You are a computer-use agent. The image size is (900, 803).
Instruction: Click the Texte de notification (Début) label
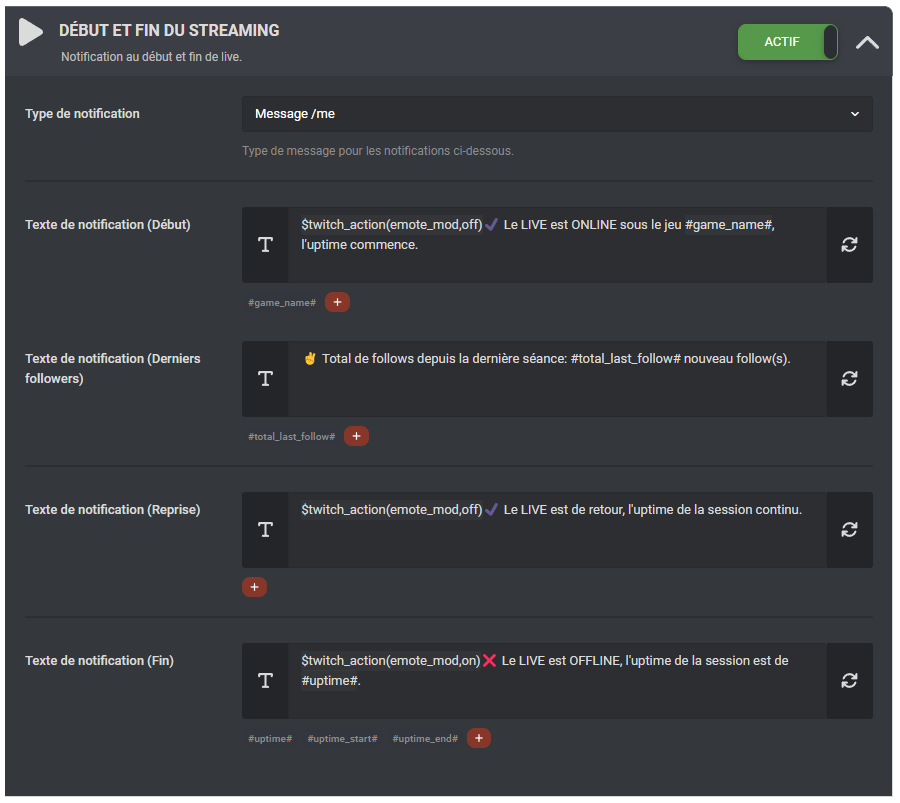[x=108, y=224]
